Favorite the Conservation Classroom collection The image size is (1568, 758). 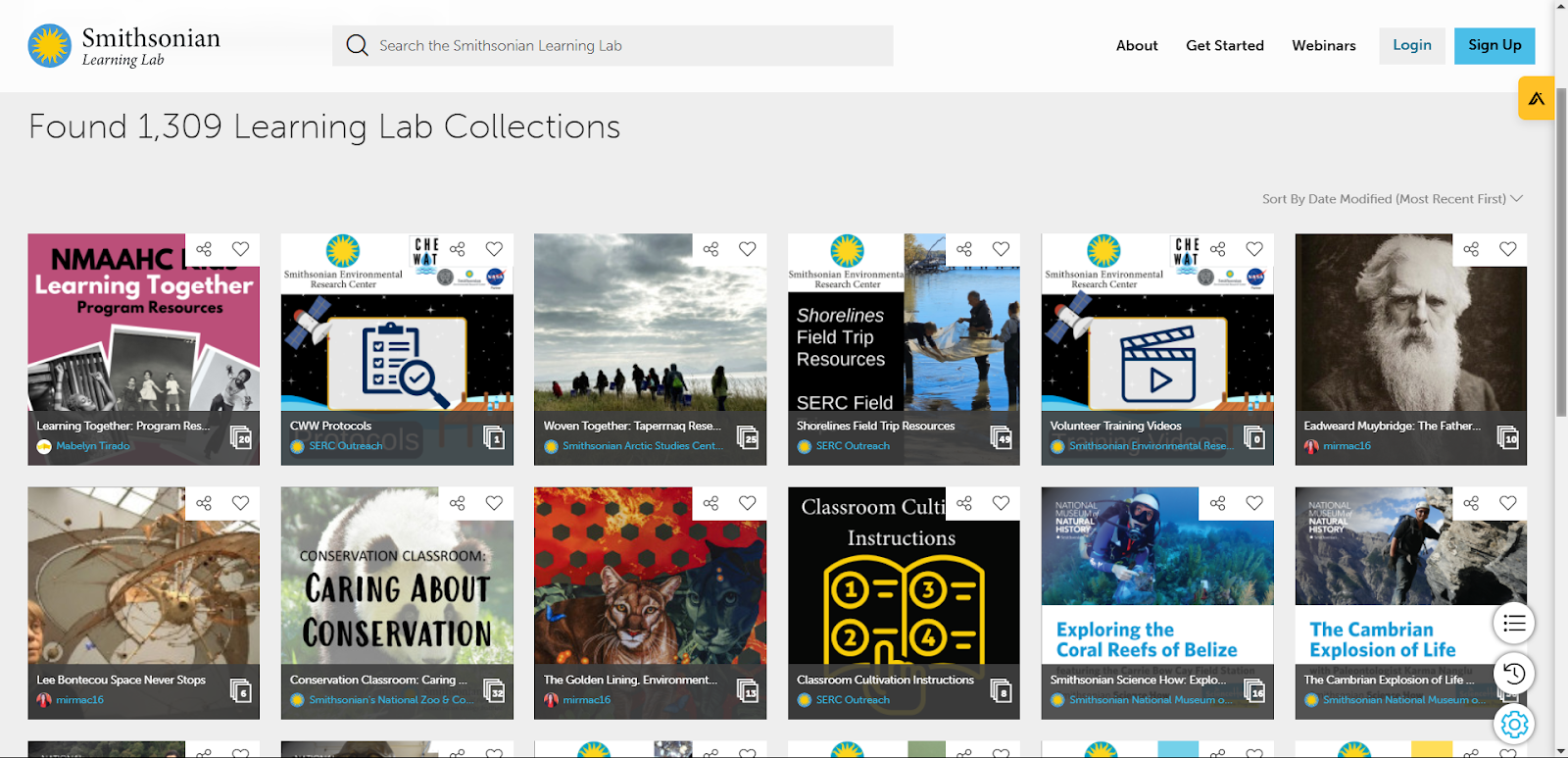(494, 503)
